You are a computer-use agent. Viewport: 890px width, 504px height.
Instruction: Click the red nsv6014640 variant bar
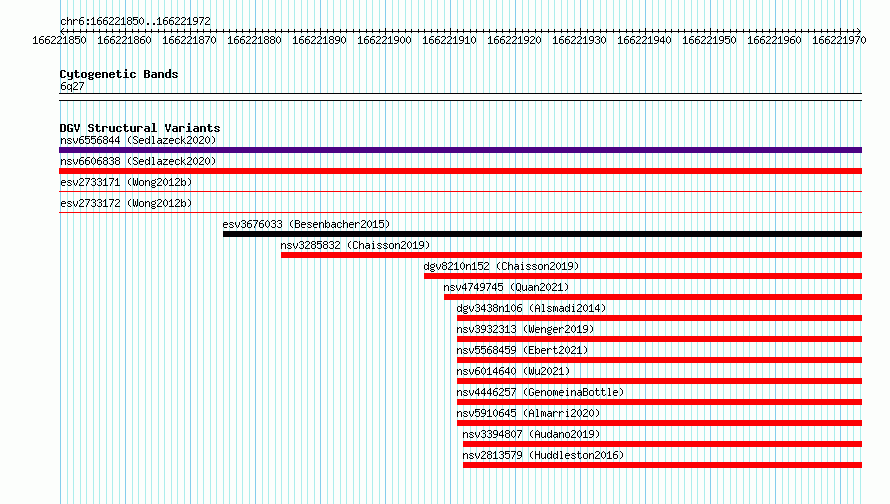(x=660, y=381)
